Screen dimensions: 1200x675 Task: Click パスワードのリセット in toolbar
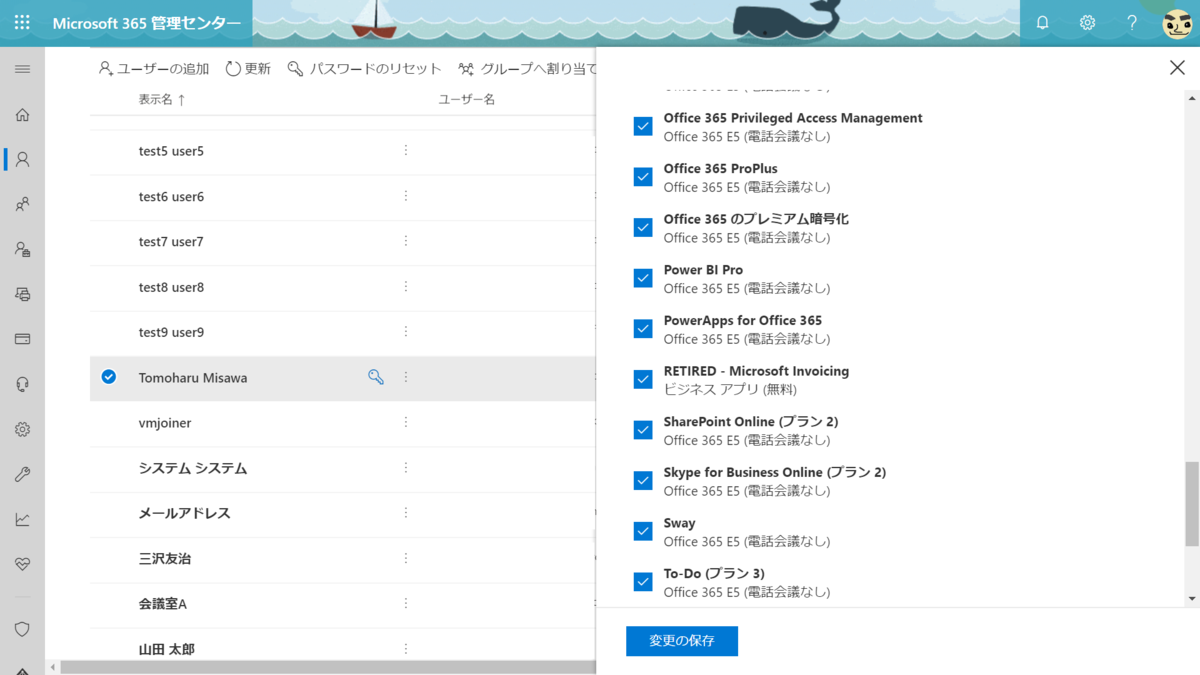(x=364, y=69)
